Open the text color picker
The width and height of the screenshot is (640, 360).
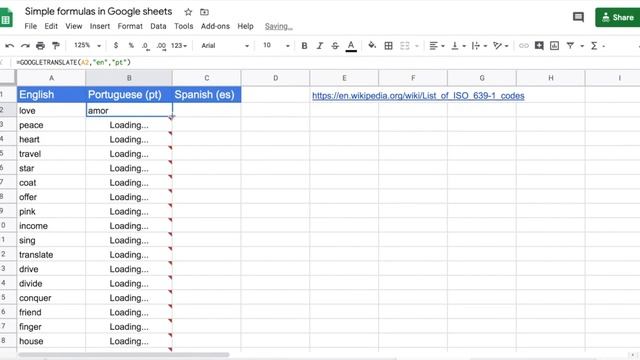point(351,46)
